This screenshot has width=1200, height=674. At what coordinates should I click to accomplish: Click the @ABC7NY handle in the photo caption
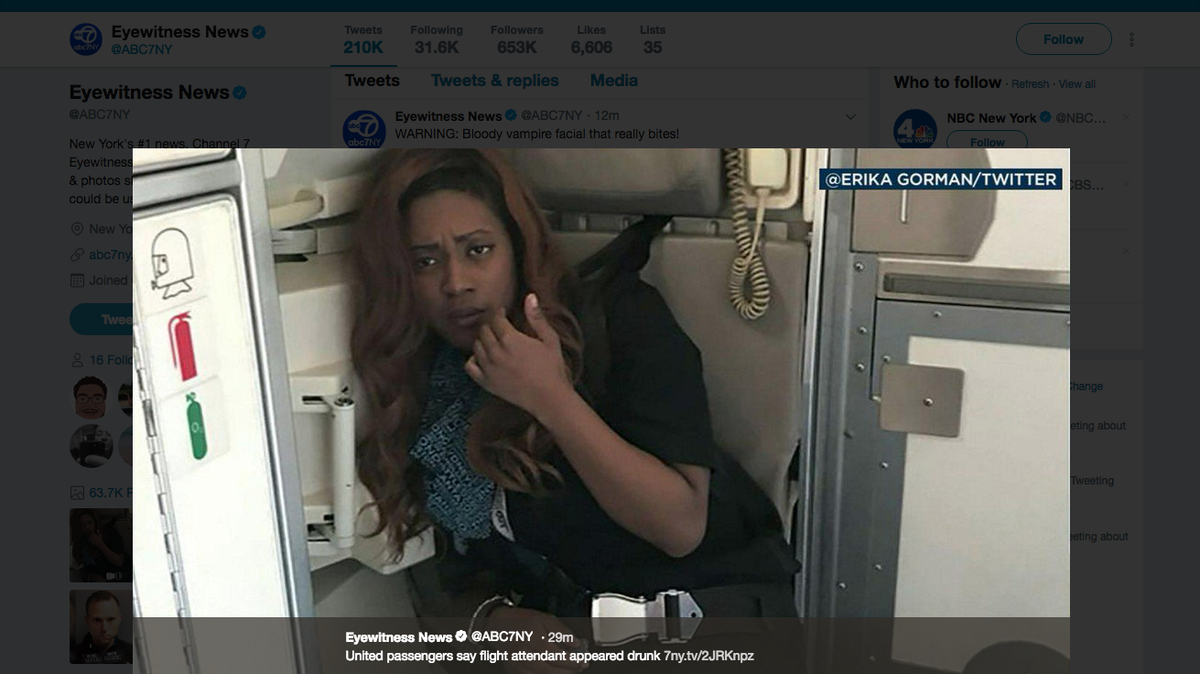click(502, 637)
